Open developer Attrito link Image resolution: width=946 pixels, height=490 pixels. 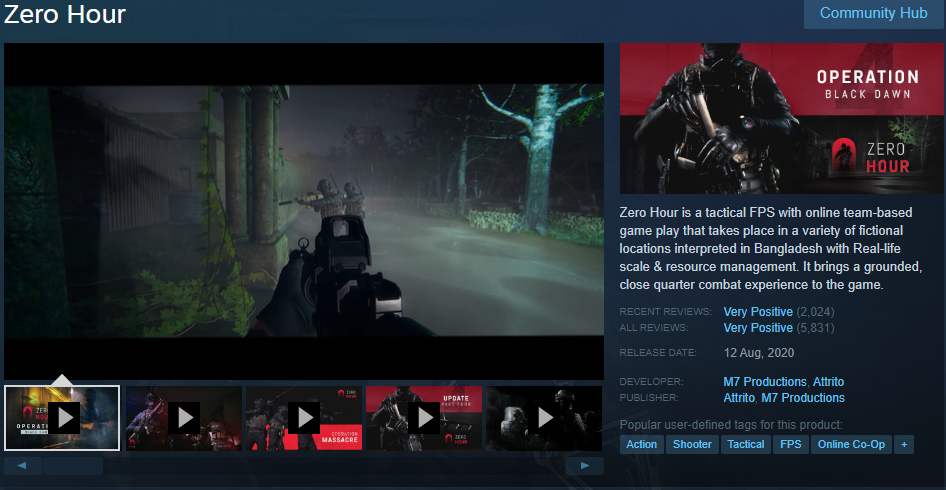pyautogui.click(x=828, y=382)
